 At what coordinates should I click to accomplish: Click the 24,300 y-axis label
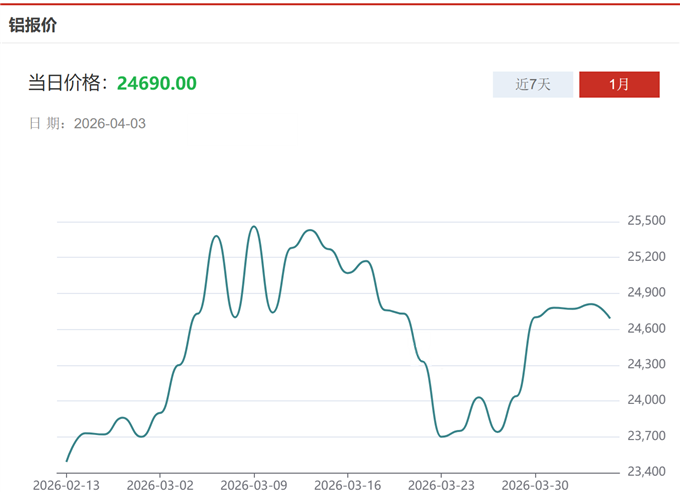(x=646, y=365)
